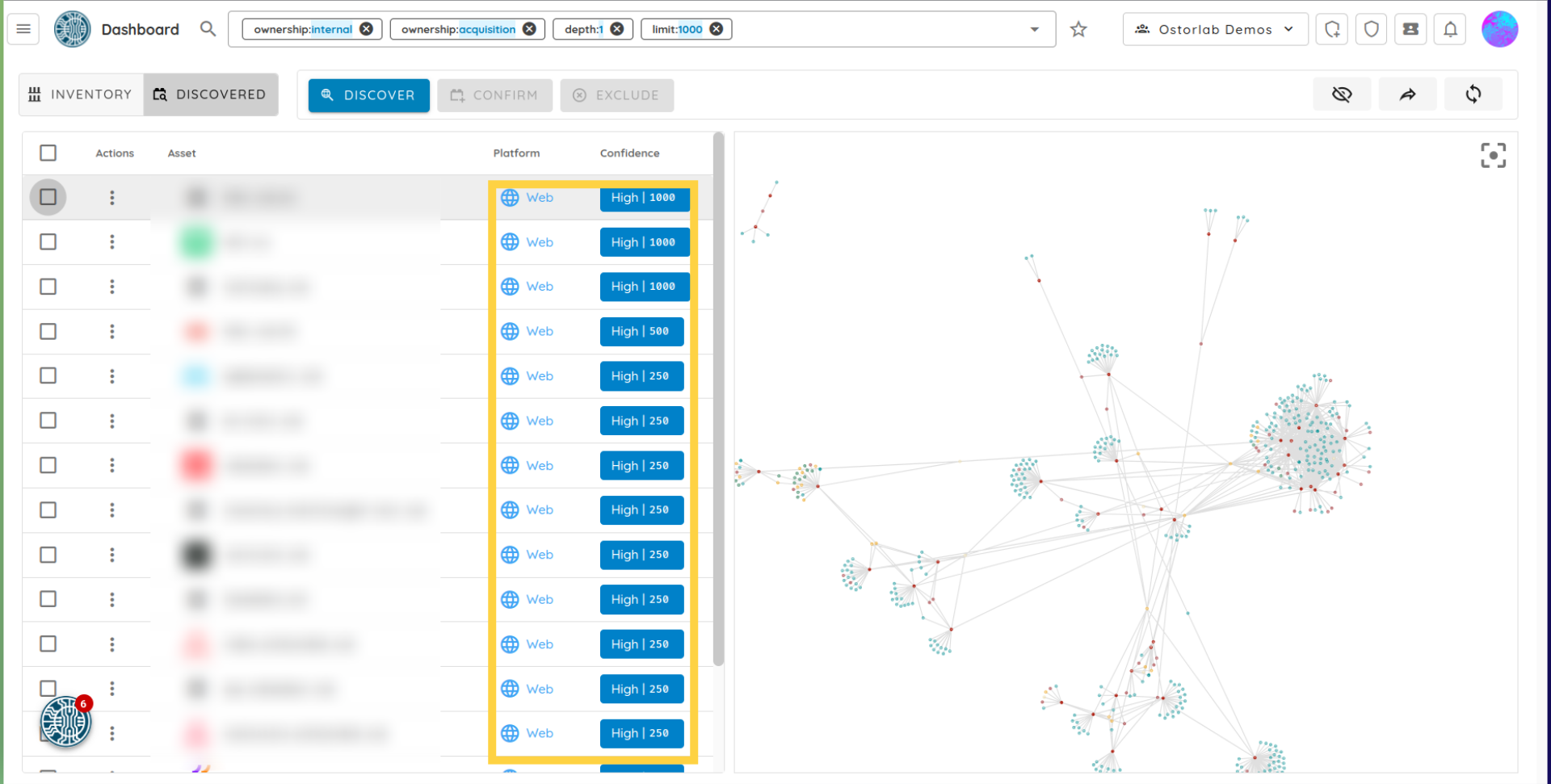
Task: Click the search magnifier icon
Action: (x=208, y=29)
